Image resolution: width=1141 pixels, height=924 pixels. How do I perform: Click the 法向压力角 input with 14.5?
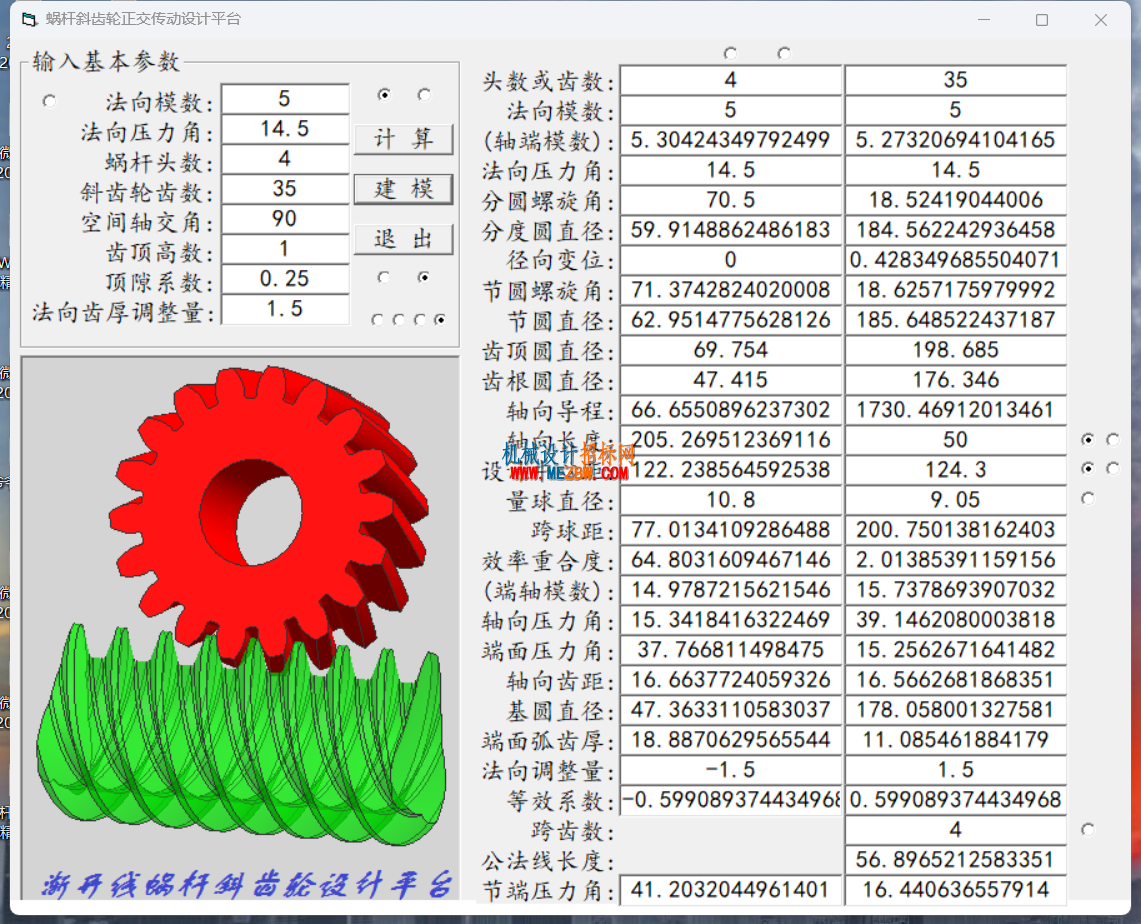(x=285, y=129)
